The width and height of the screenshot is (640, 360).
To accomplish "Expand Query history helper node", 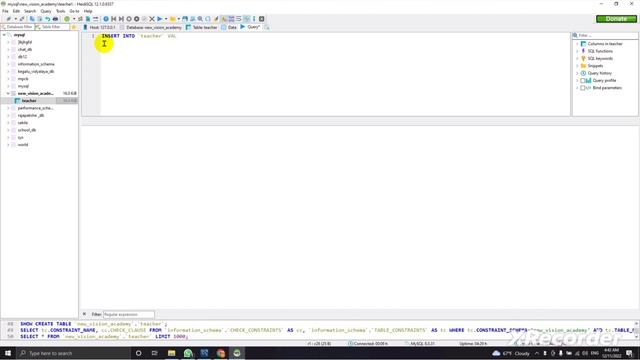I will tap(577, 73).
